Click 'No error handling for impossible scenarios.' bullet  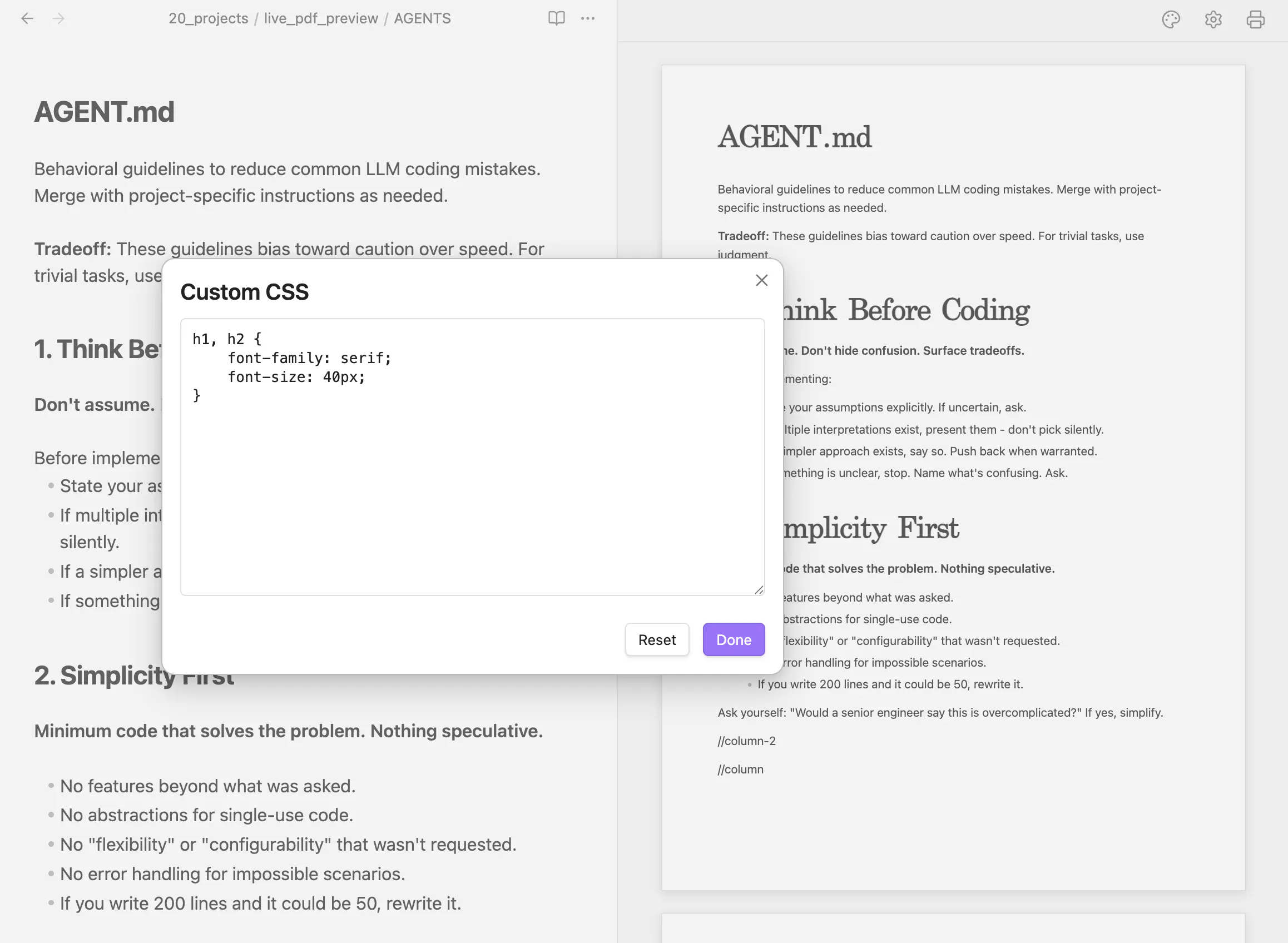tap(232, 873)
